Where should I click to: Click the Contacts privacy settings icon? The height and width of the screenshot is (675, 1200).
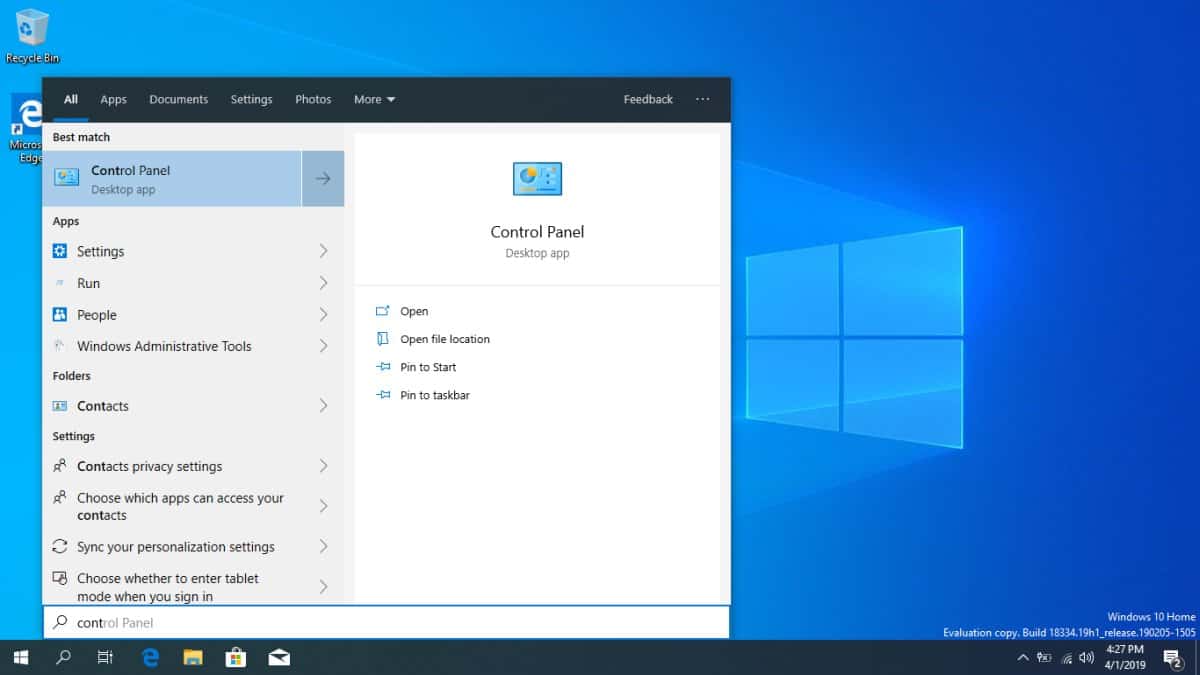click(x=60, y=466)
